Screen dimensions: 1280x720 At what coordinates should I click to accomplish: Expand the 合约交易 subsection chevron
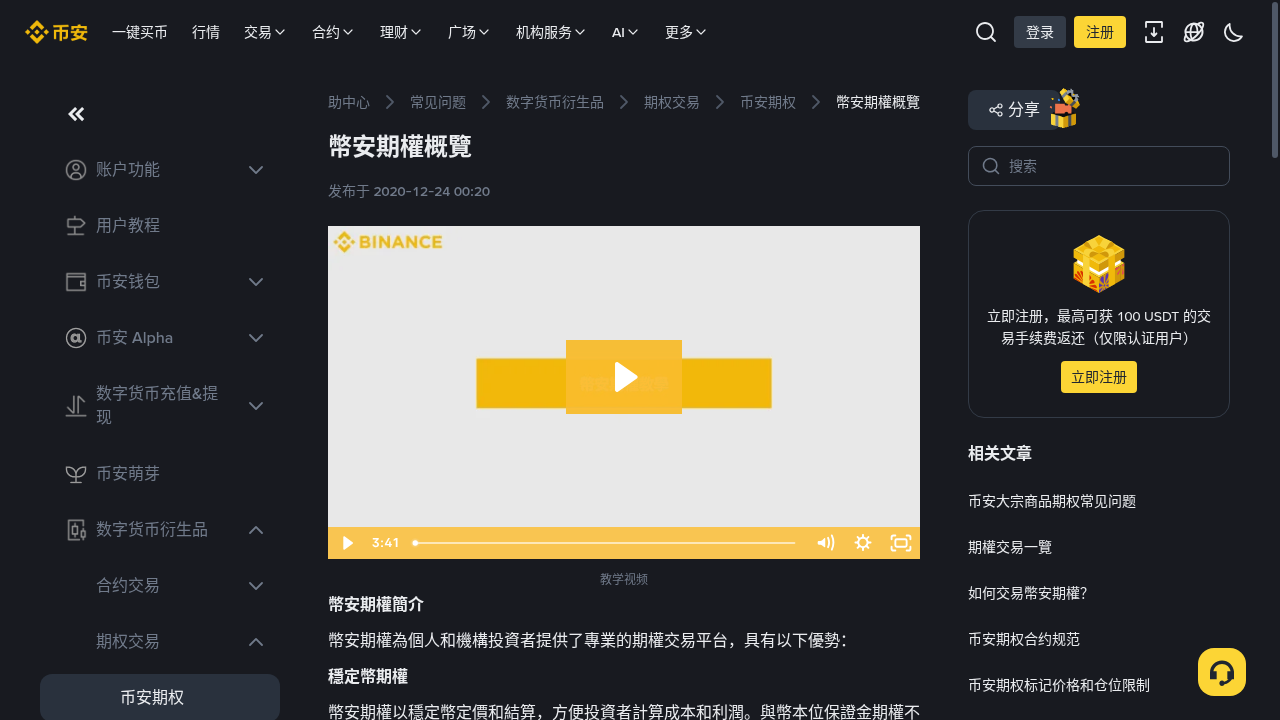pyautogui.click(x=256, y=586)
